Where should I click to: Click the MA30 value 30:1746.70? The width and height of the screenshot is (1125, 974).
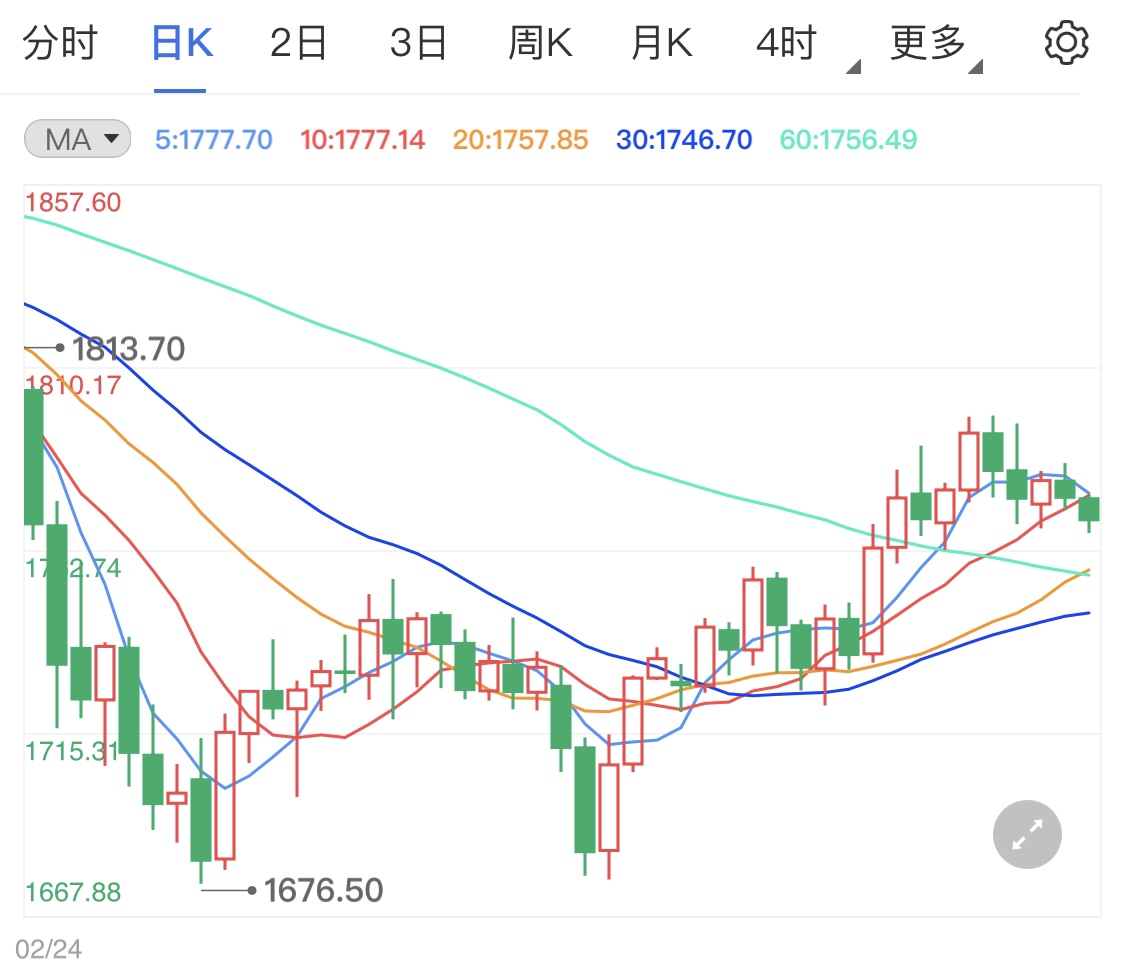[x=684, y=139]
